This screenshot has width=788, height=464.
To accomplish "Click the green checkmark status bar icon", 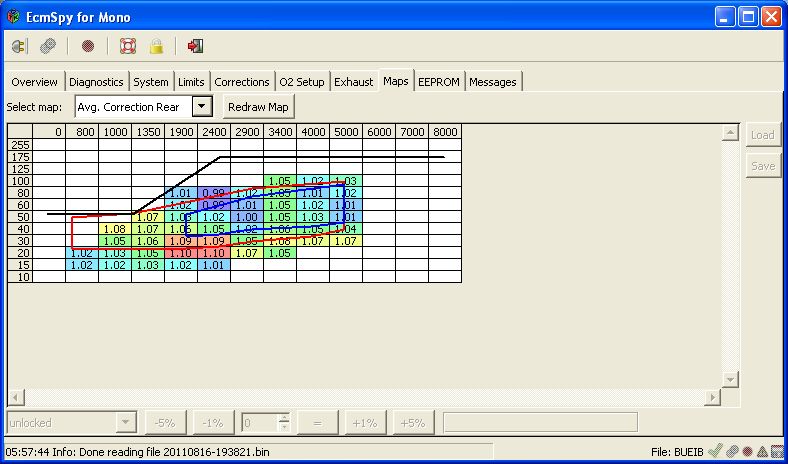I will point(714,452).
